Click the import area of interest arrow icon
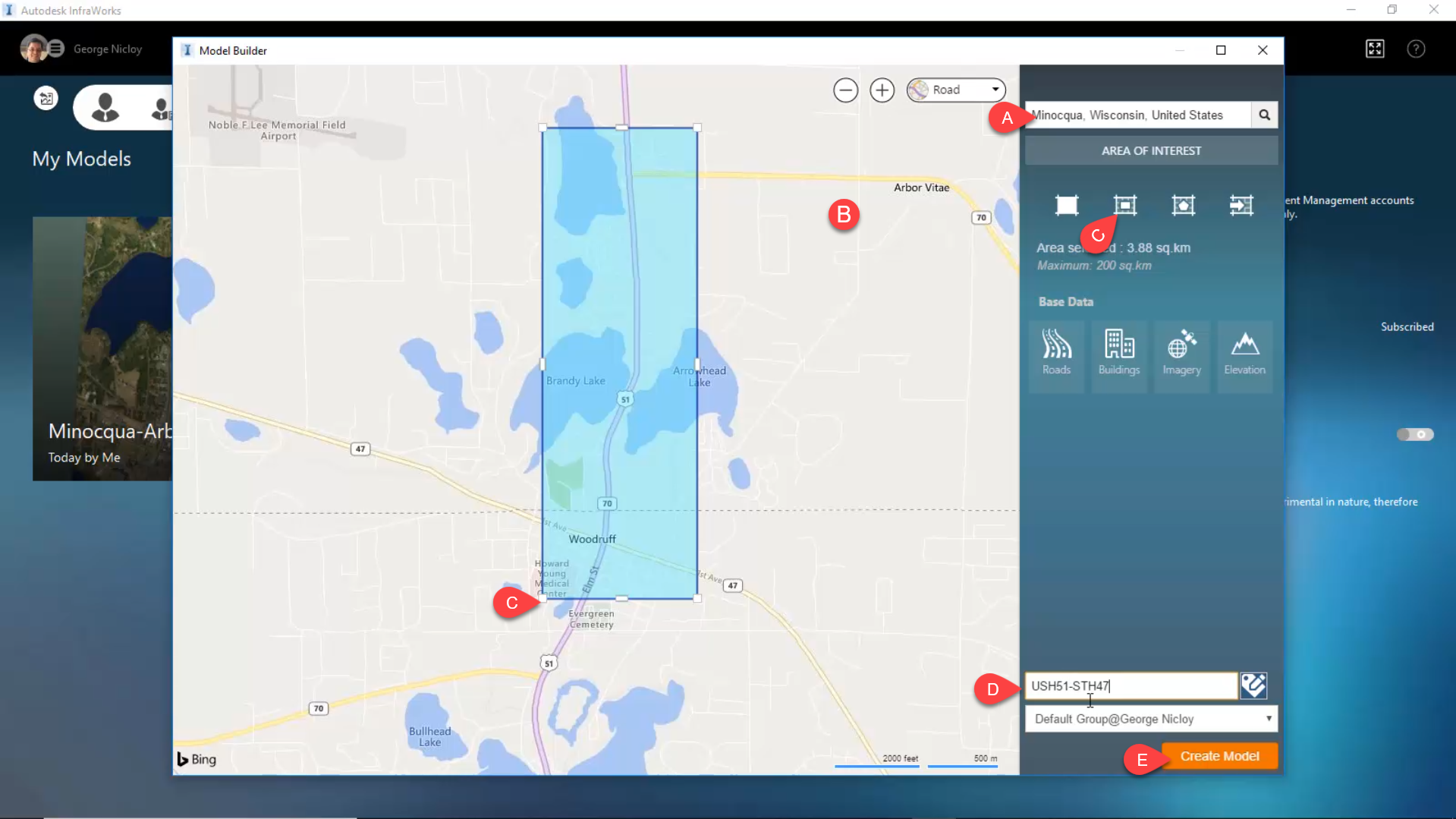The width and height of the screenshot is (1456, 819). tap(1241, 205)
